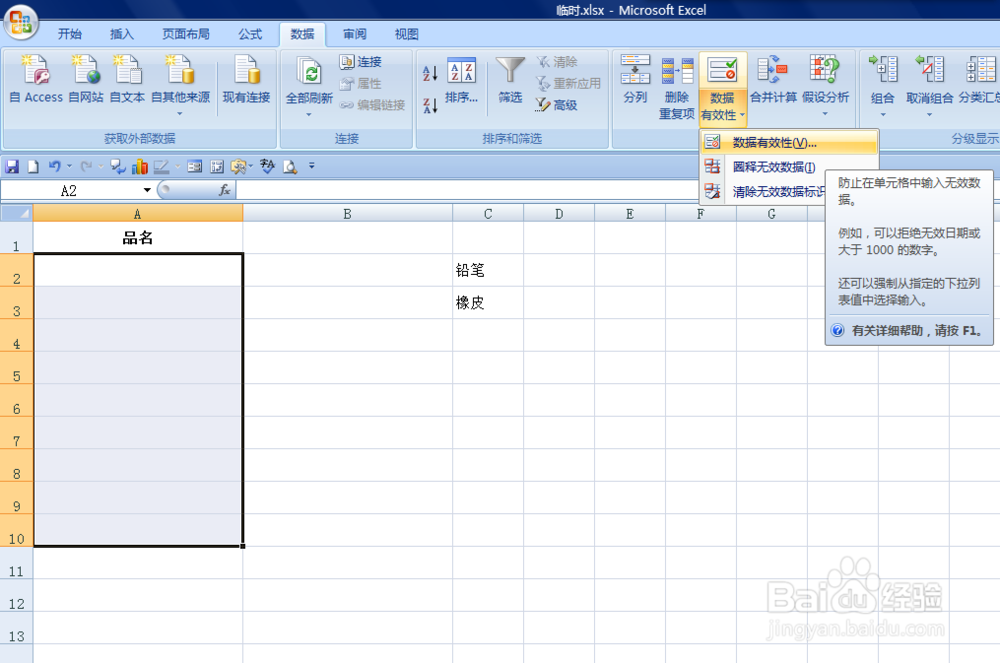Viewport: 1000px width, 663px height.
Task: Select row 5 header
Action: tap(17, 367)
